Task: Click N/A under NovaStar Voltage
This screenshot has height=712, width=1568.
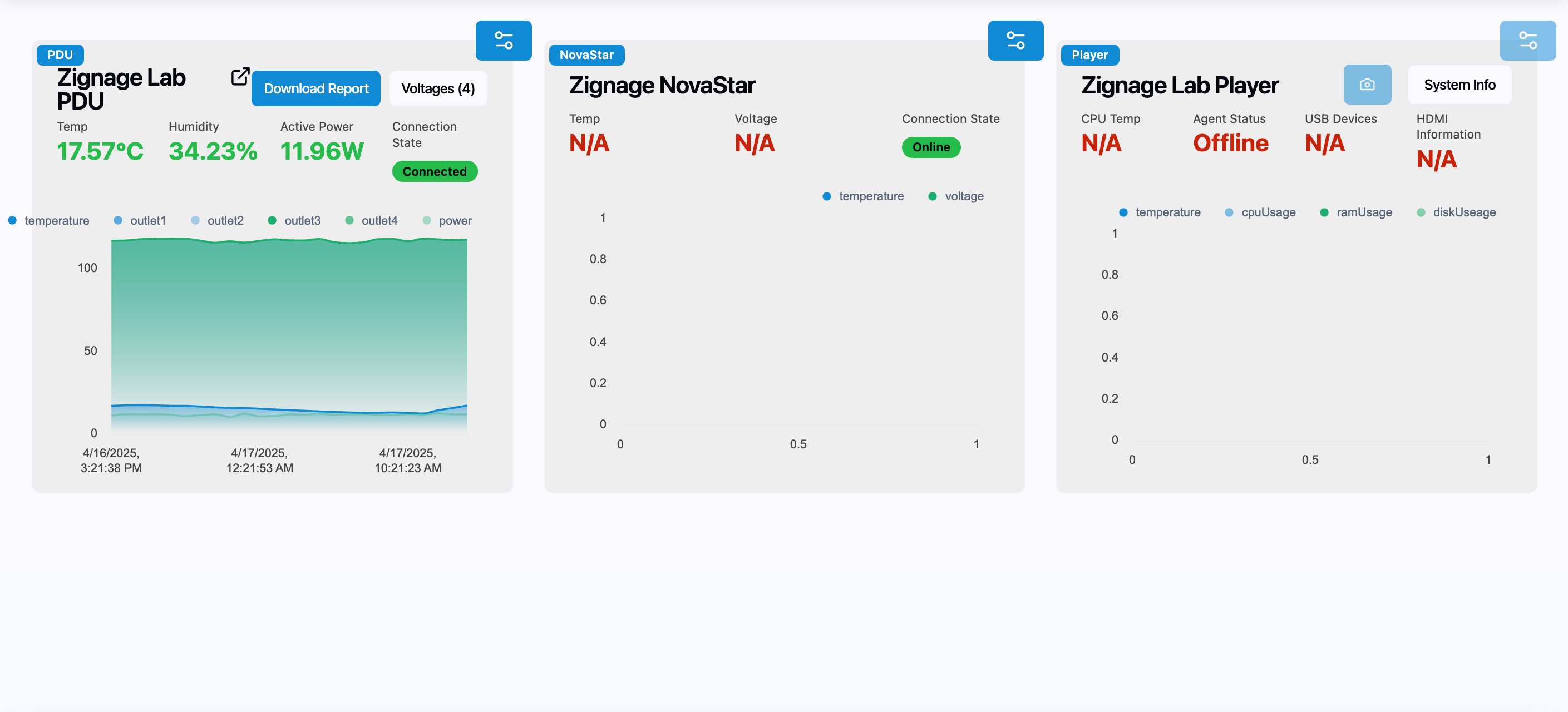Action: [755, 143]
